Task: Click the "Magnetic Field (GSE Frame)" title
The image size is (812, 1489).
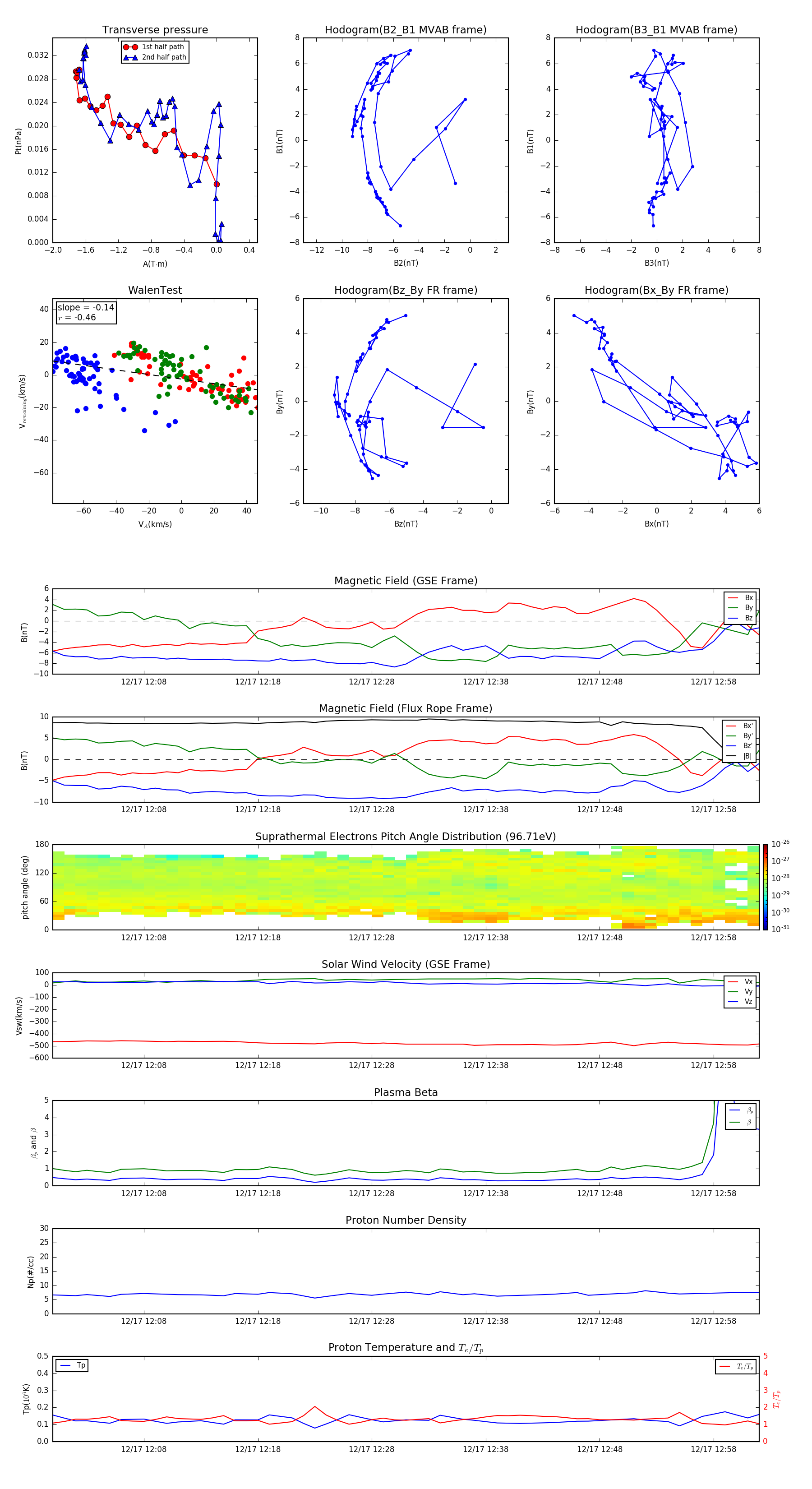Action: (406, 581)
